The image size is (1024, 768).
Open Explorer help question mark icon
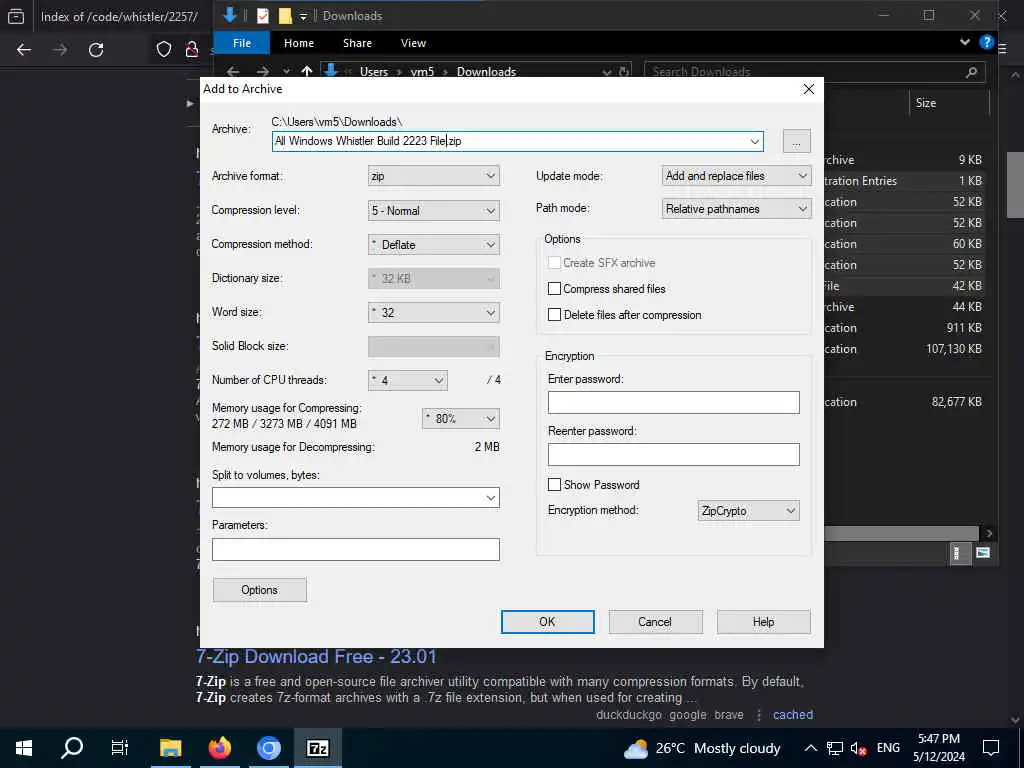coord(986,42)
